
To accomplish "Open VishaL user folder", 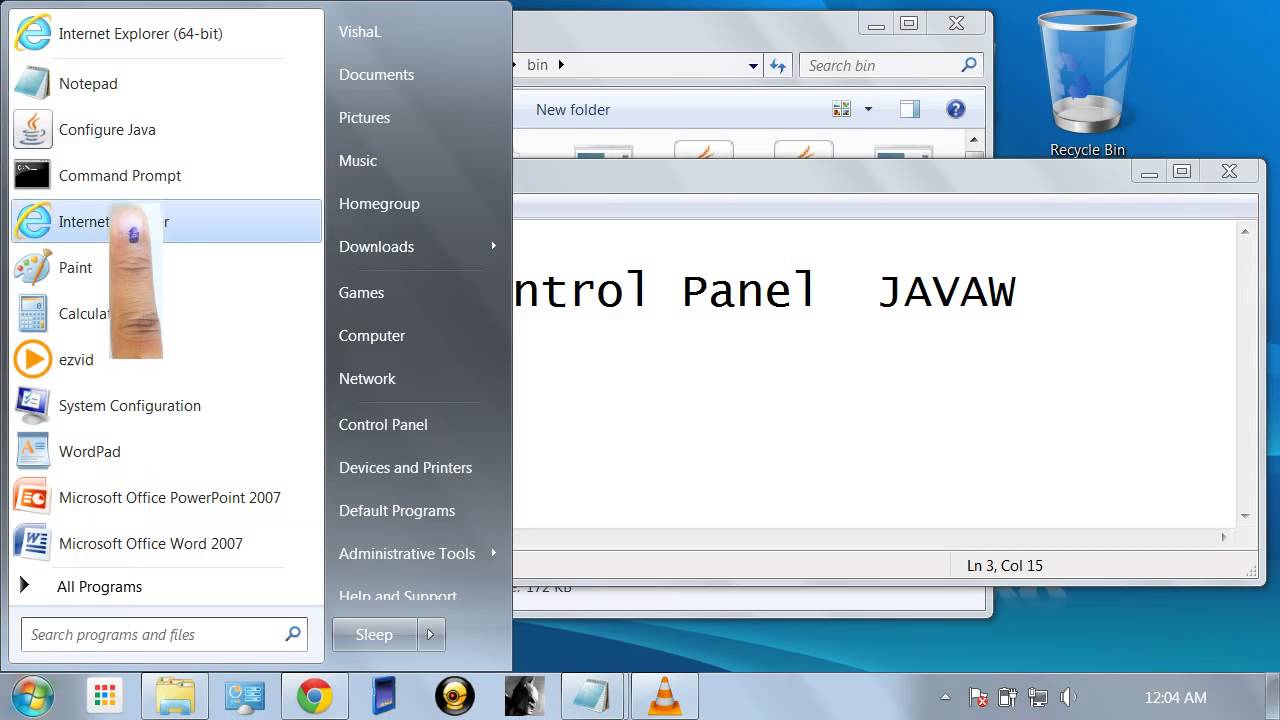I will [x=360, y=32].
